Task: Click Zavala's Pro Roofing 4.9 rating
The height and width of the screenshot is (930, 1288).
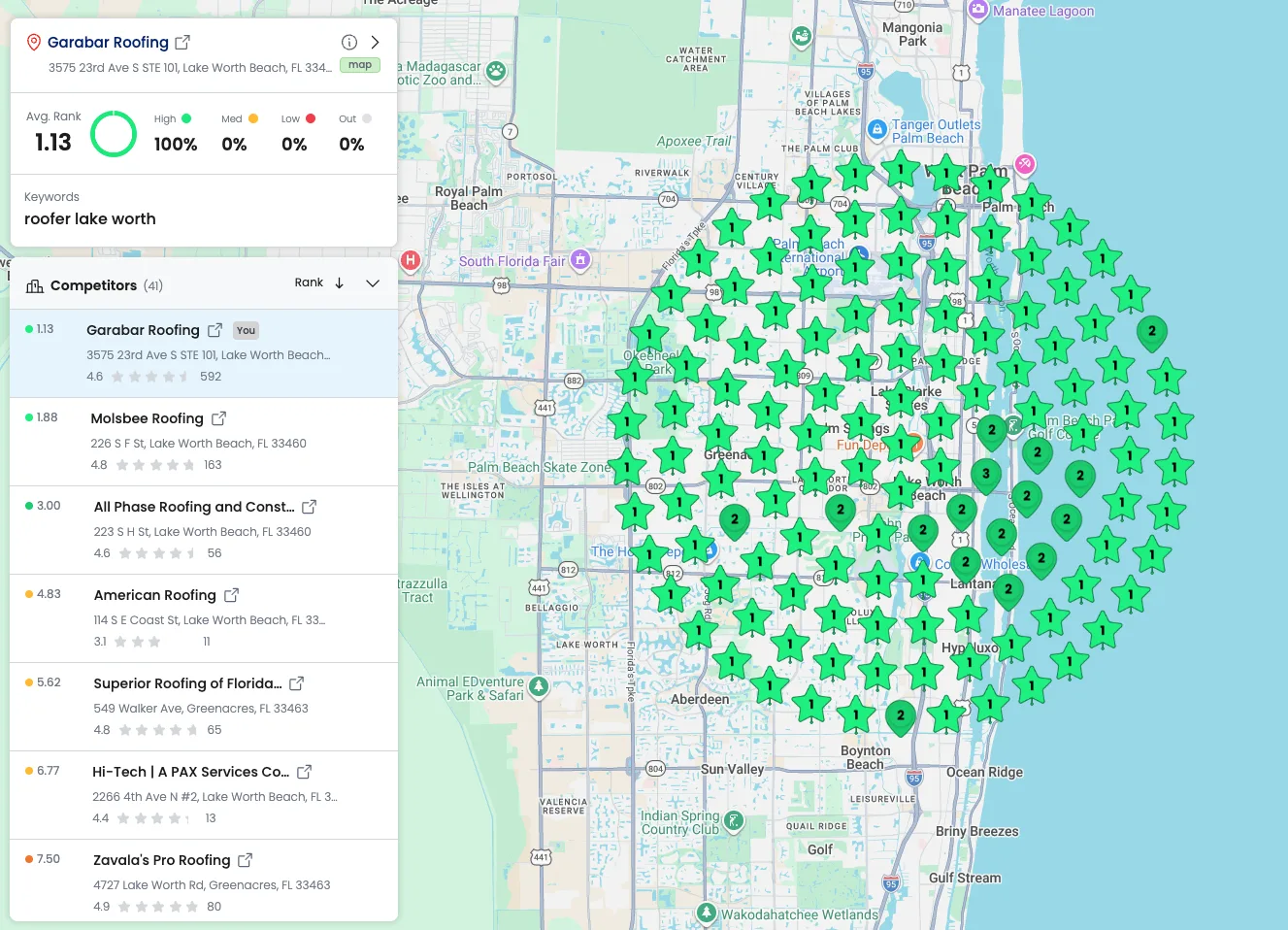Action: [x=146, y=907]
